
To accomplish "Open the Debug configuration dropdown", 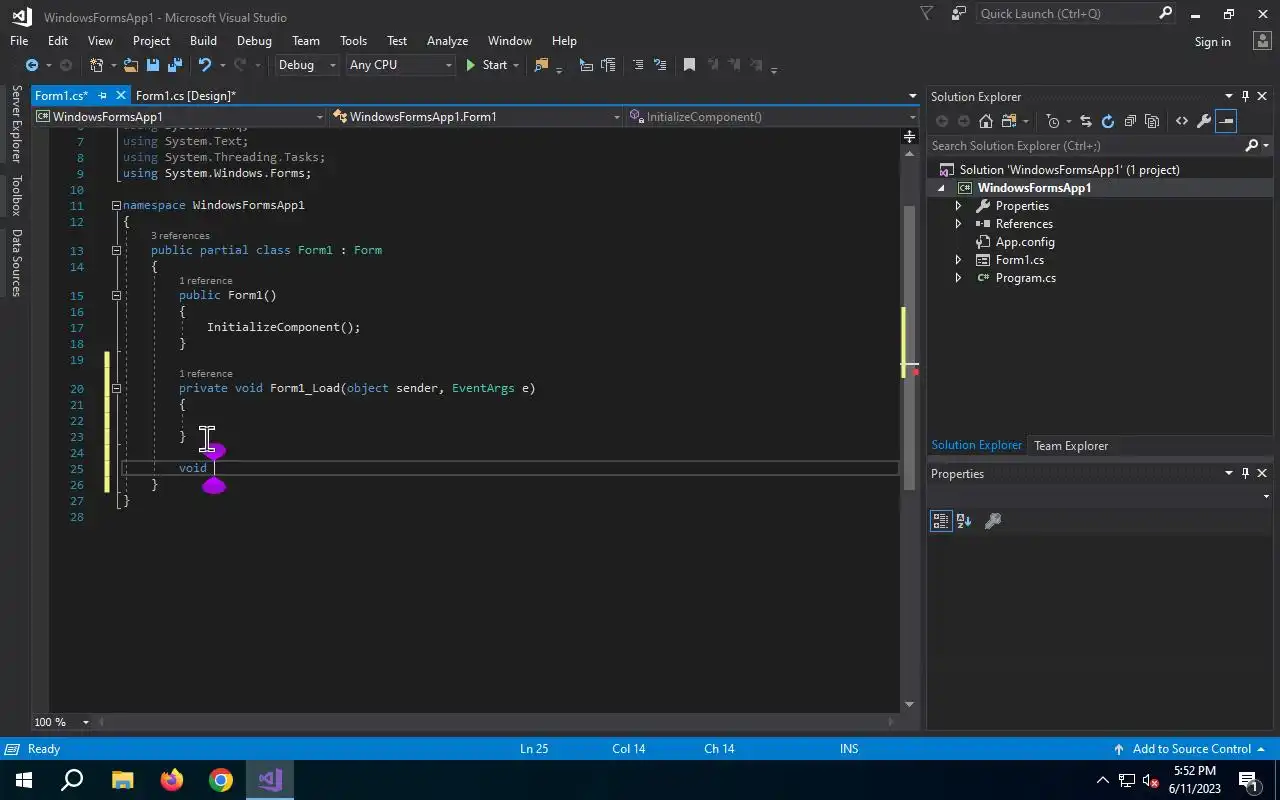I will [308, 65].
